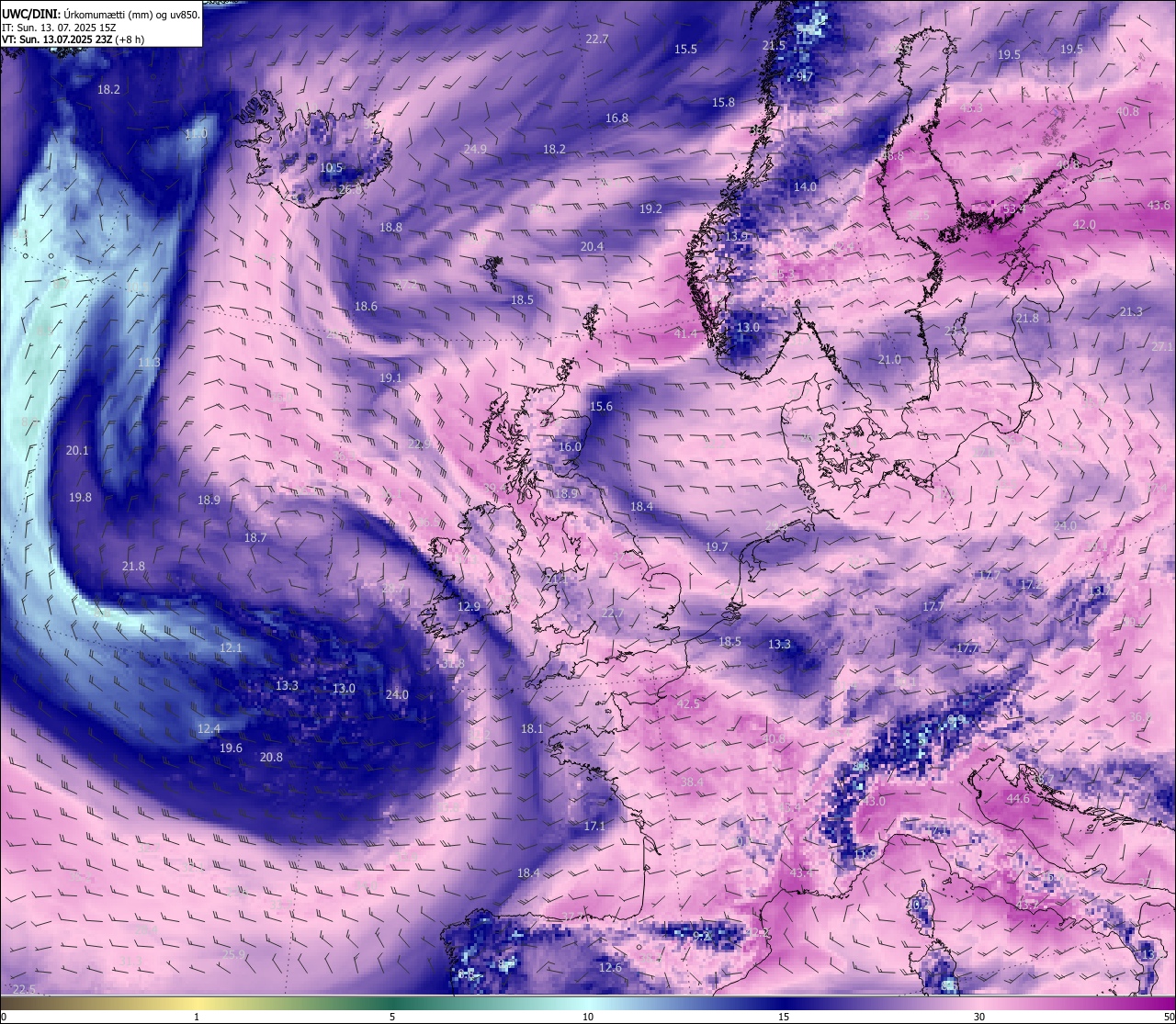The height and width of the screenshot is (1024, 1176).
Task: Click the 13.9 value over Norway
Action: [737, 237]
